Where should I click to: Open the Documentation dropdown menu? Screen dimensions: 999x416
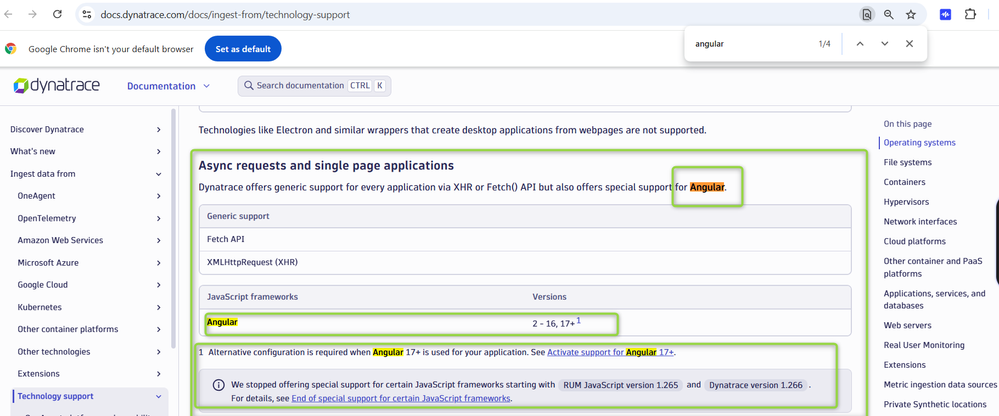click(x=168, y=86)
